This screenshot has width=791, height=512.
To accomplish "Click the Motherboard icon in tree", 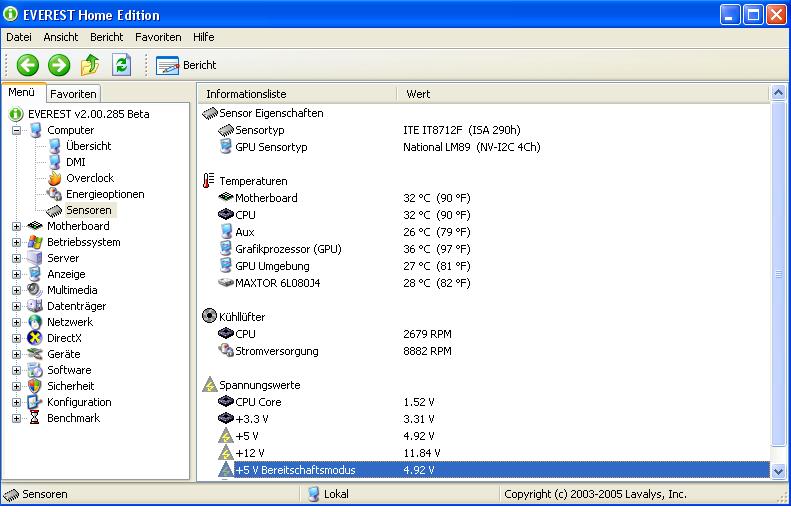I will 35,226.
